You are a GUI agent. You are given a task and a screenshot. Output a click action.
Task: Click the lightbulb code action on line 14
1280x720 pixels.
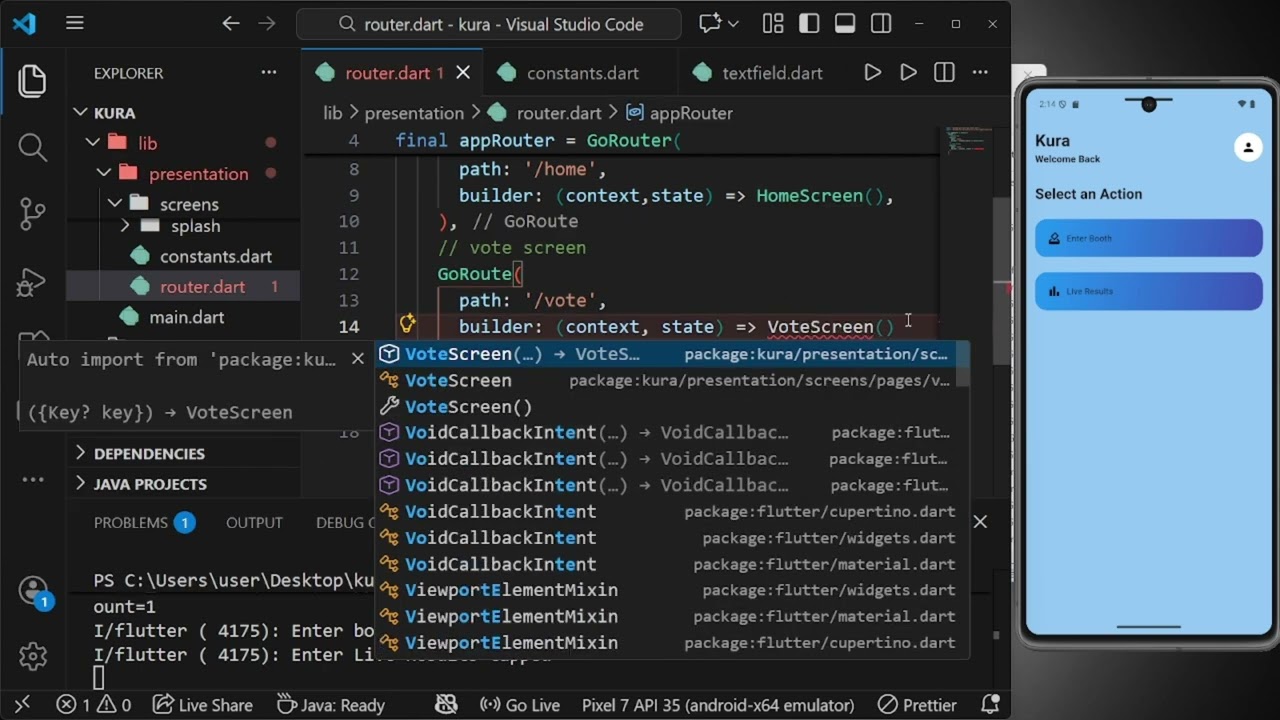point(407,323)
